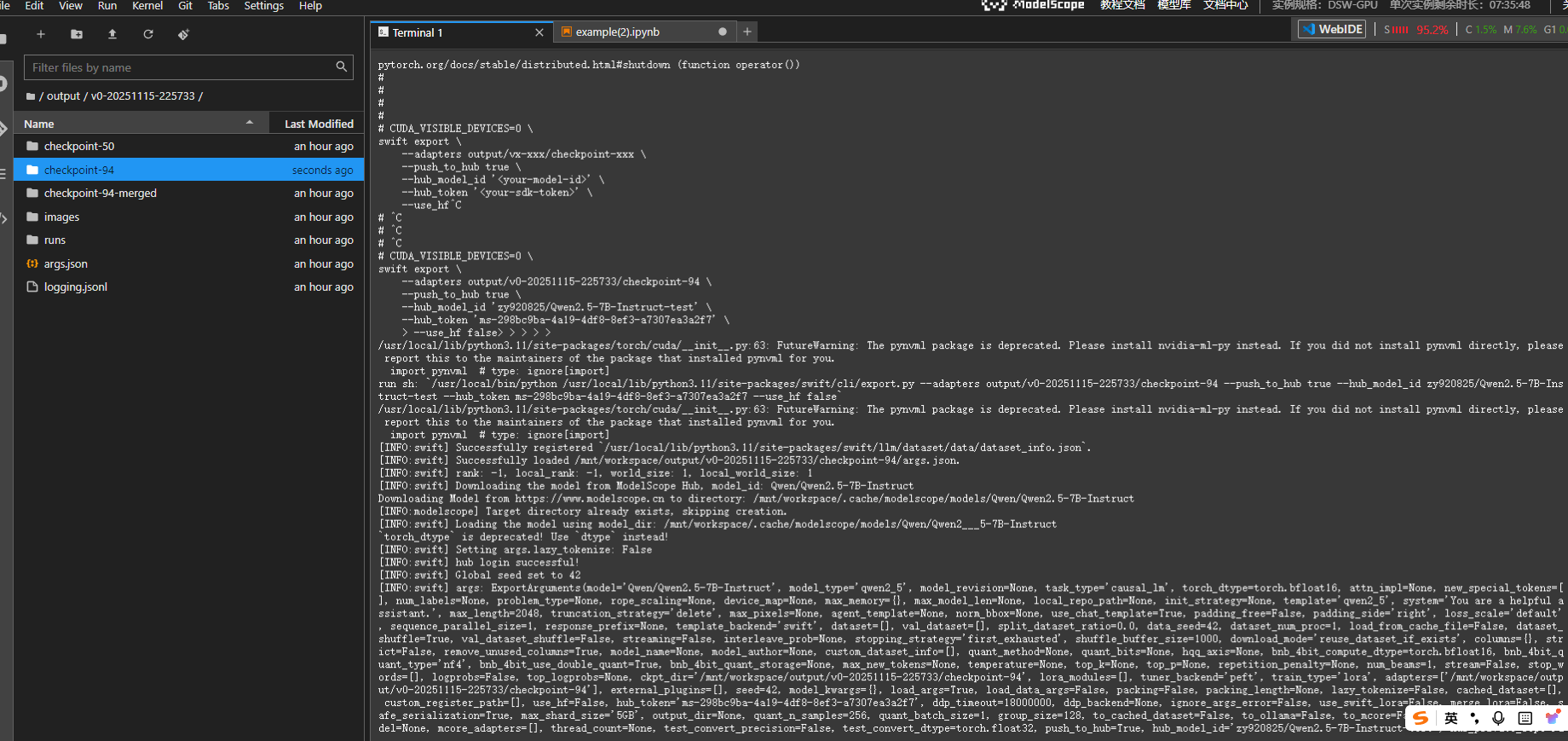Image resolution: width=1568 pixels, height=741 pixels.
Task: Open the Tabs menu
Action: (218, 5)
